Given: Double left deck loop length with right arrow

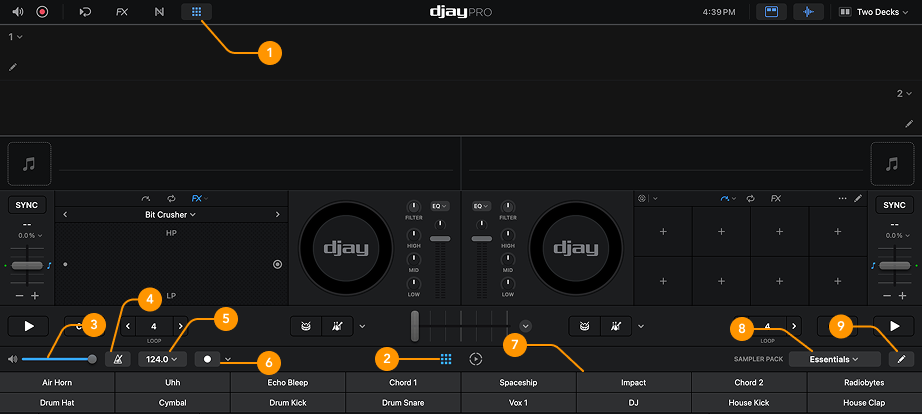Looking at the screenshot, I should click(181, 326).
